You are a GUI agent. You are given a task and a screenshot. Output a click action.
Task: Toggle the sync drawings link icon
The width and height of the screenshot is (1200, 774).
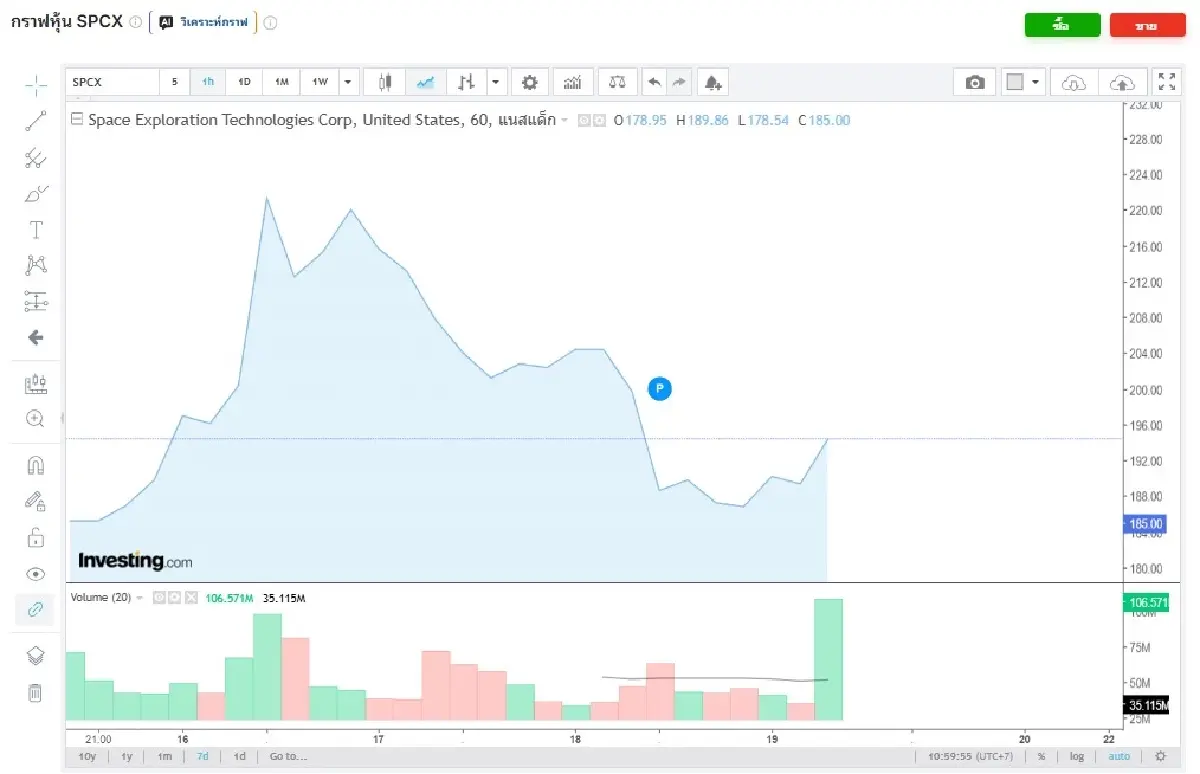(35, 609)
